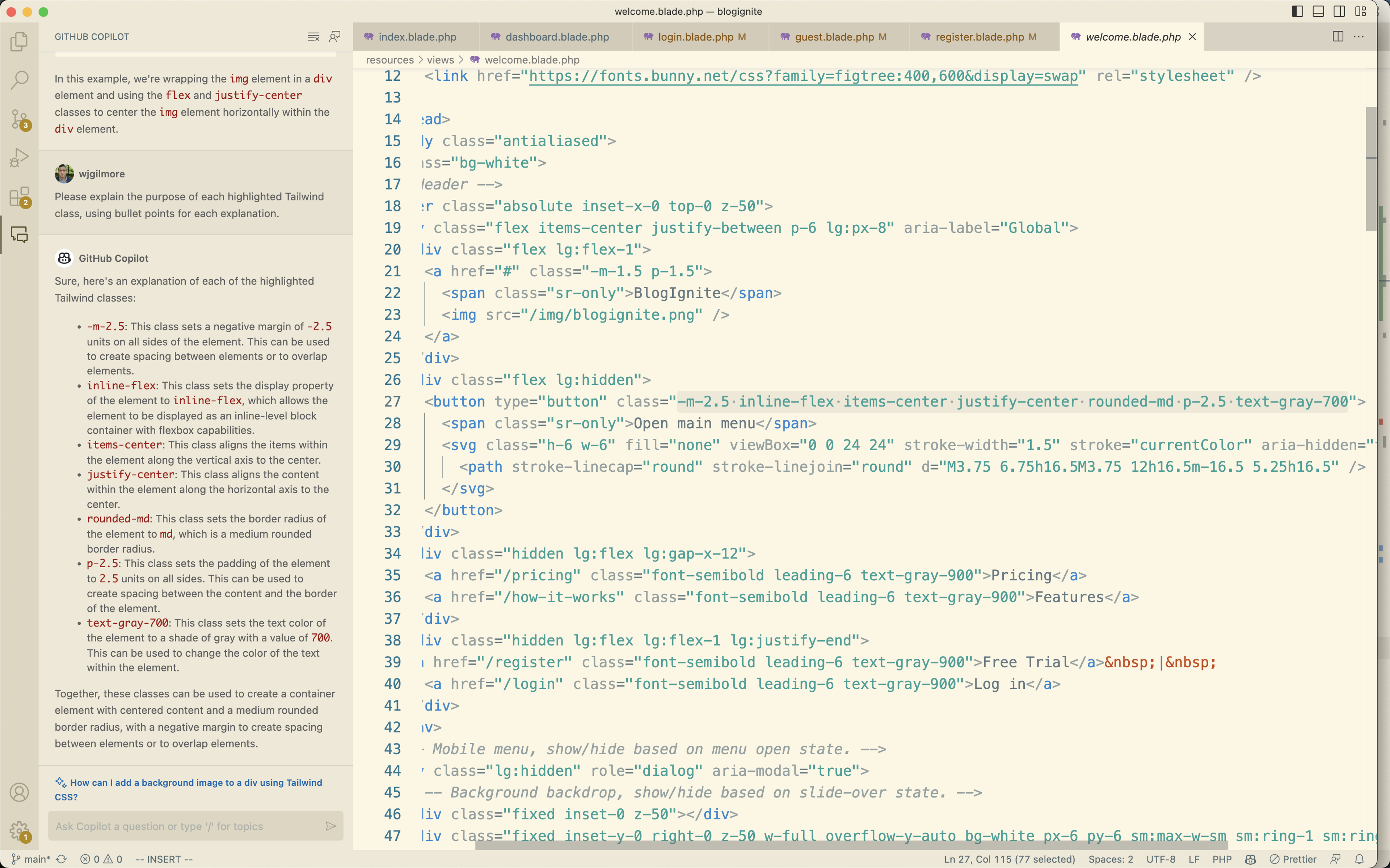Screen dimensions: 1390x868
Task: Switch to index.blade.php tab
Action: tap(416, 37)
